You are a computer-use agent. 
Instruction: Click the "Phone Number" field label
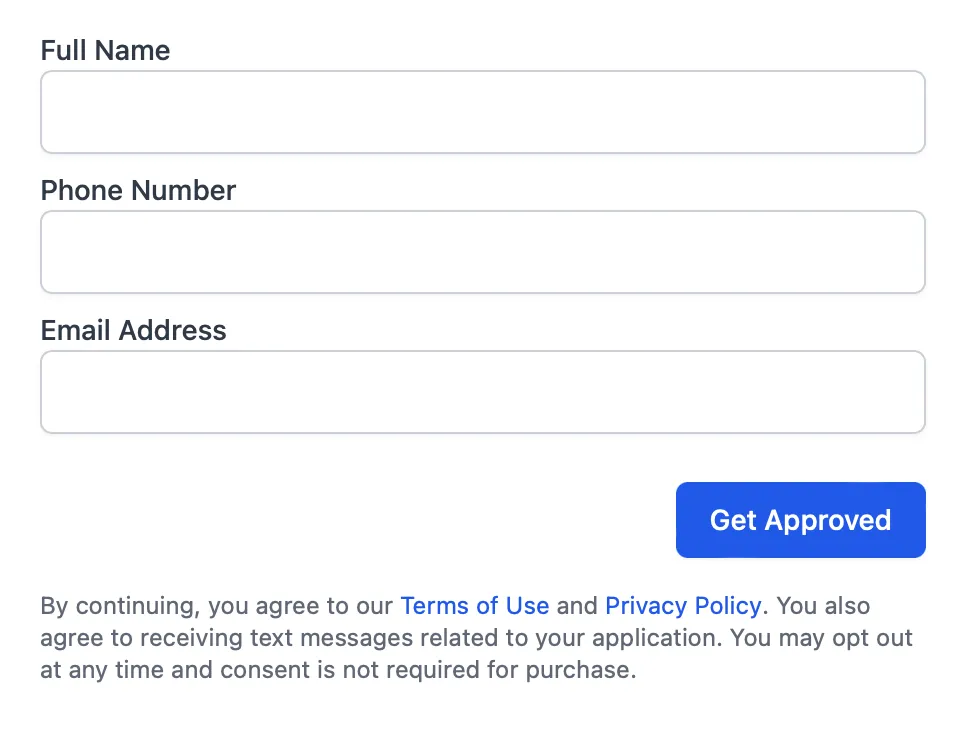[x=138, y=191]
